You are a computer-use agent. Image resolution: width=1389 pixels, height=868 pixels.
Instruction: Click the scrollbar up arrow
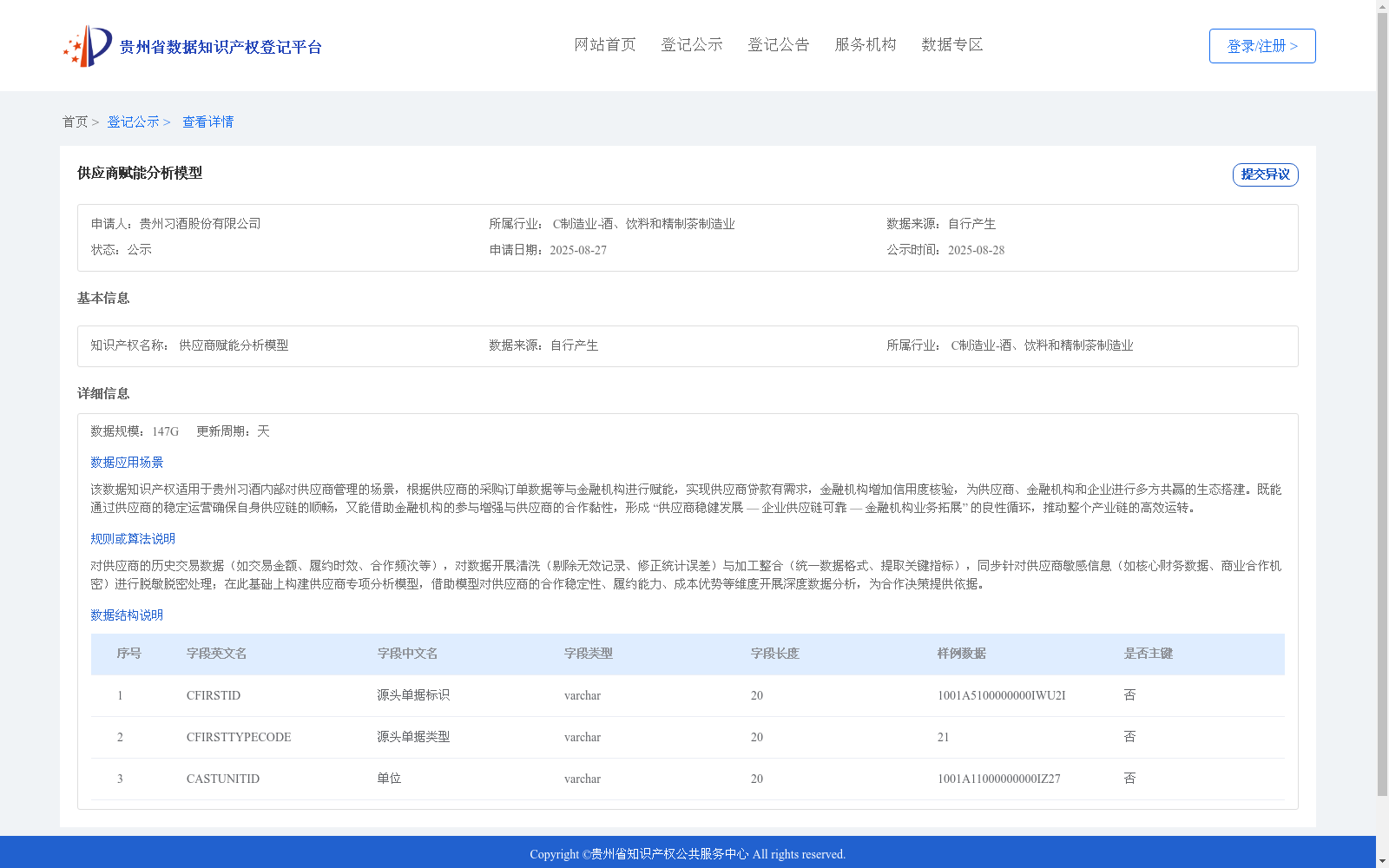pos(1382,6)
